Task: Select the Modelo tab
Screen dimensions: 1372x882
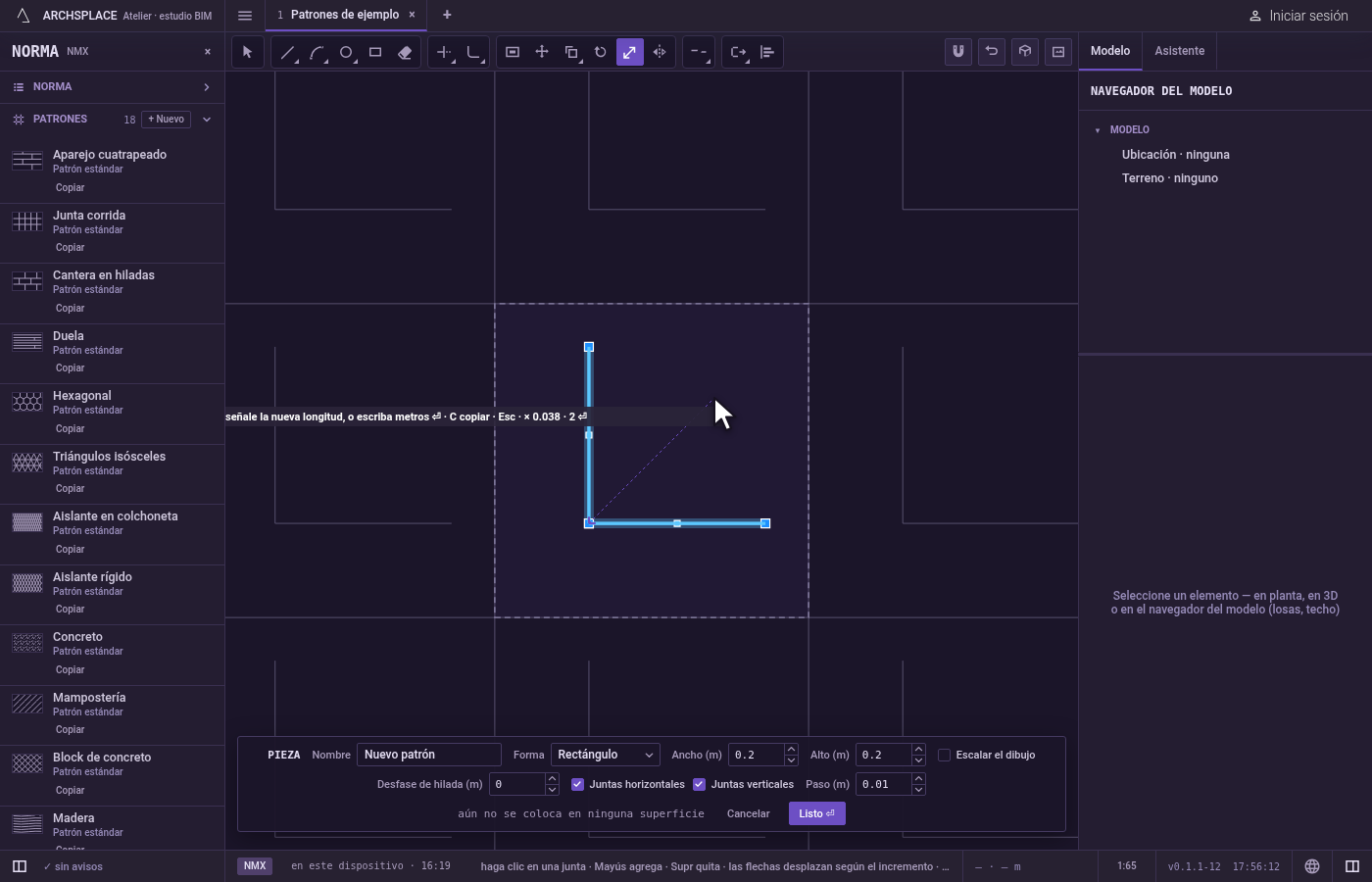Action: point(1110,51)
